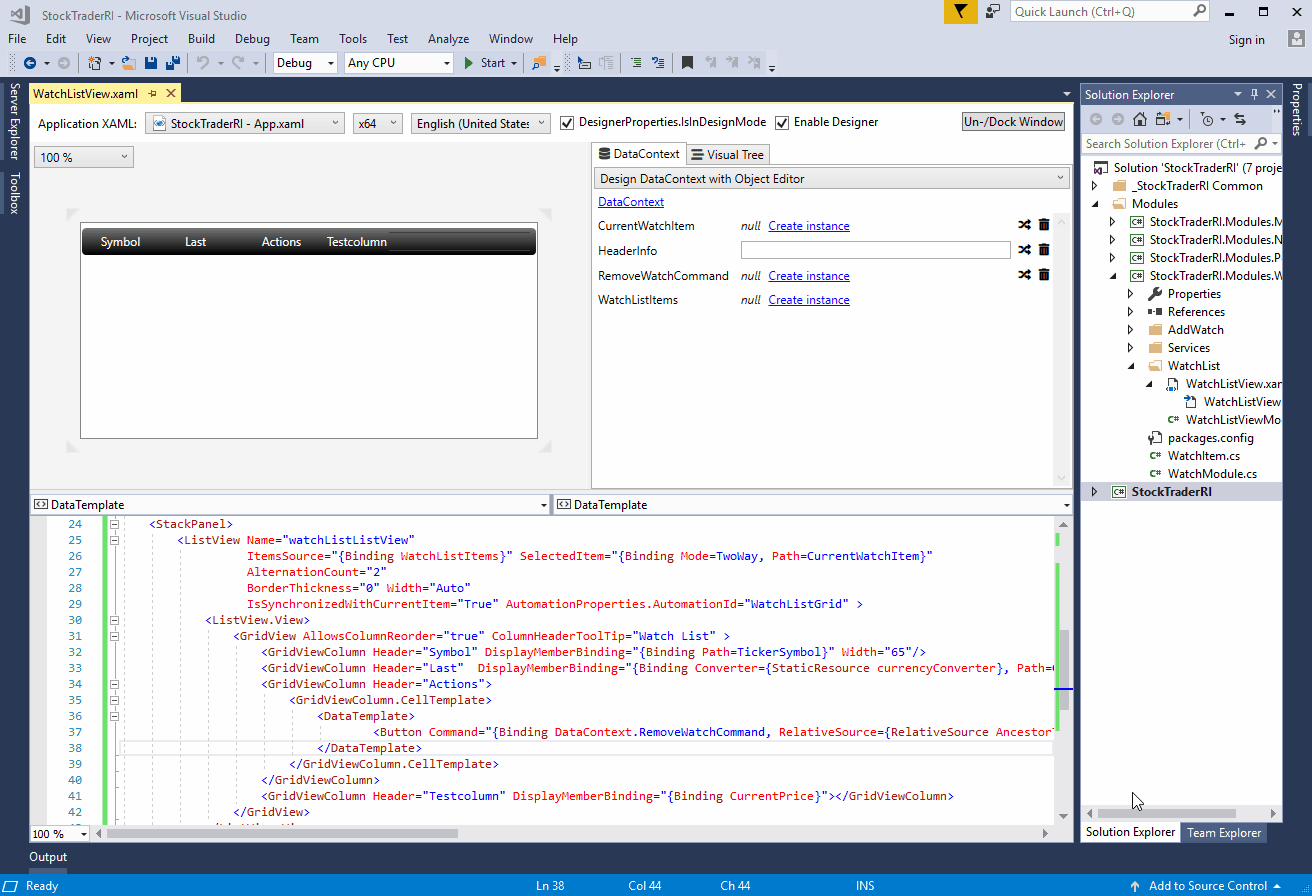
Task: Uncheck DesignerProperties.IsInDesignMode
Action: click(567, 123)
